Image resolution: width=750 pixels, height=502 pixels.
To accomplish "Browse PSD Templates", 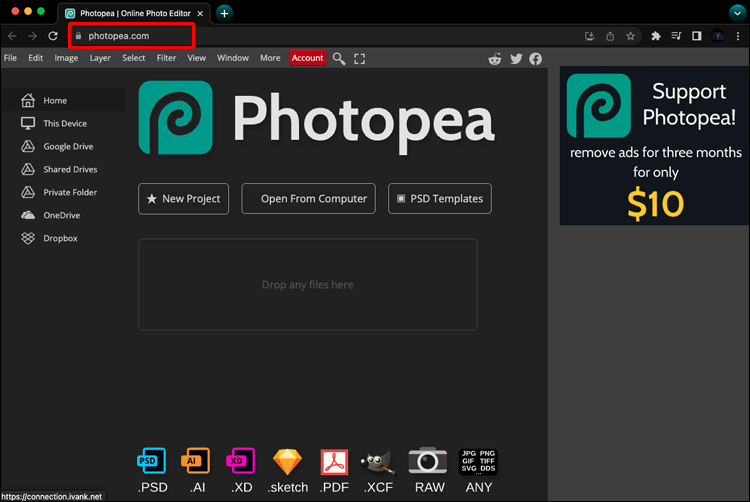I will [439, 199].
